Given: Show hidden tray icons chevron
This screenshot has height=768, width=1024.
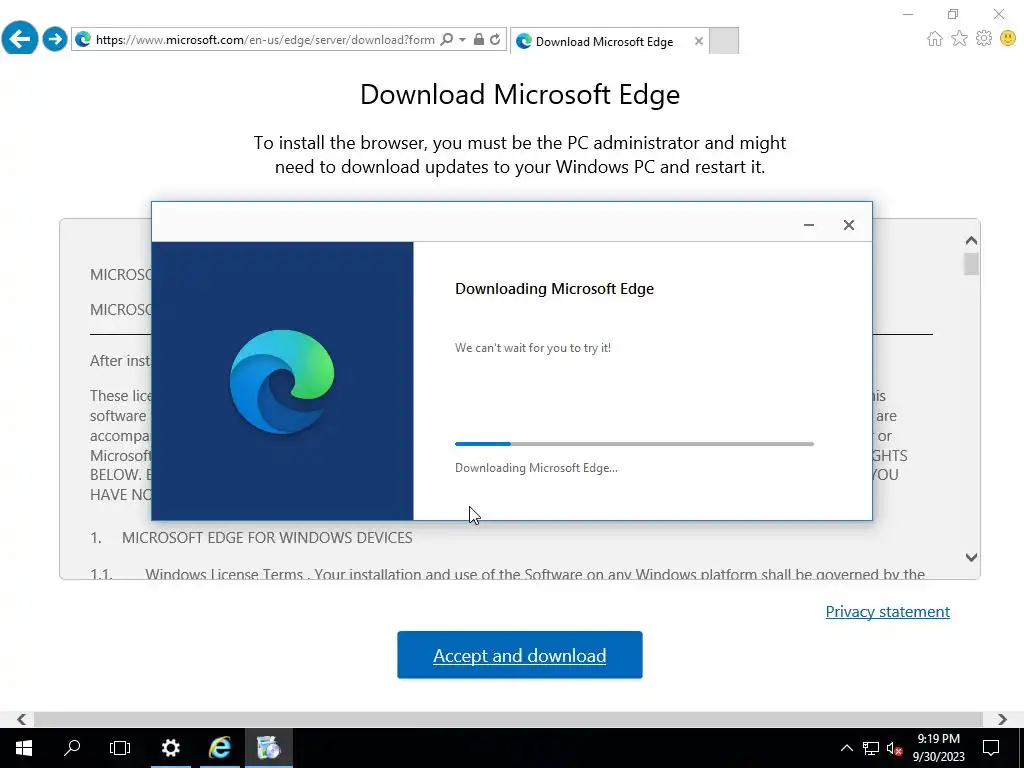Looking at the screenshot, I should click(846, 748).
